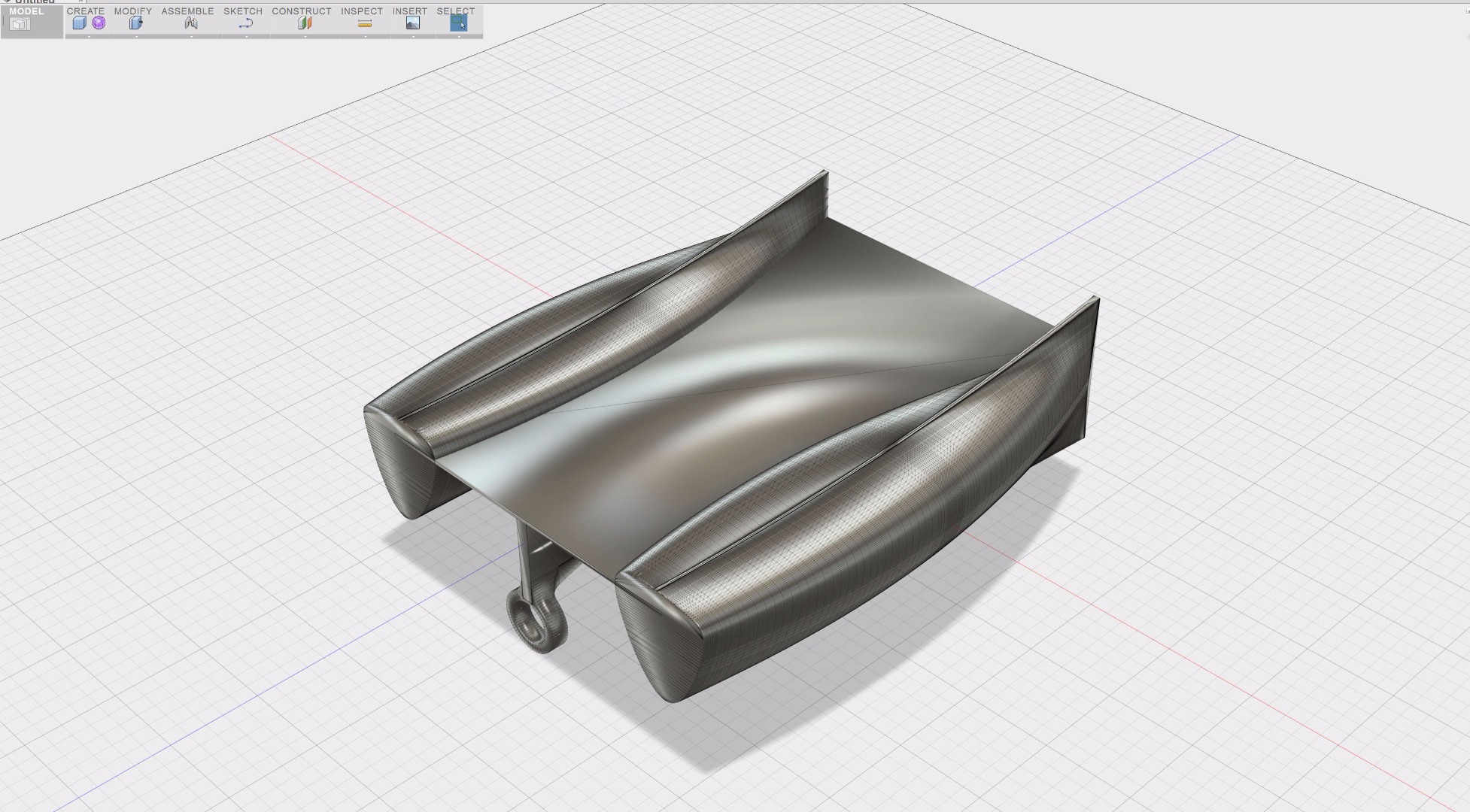Expand the MODIFY panel dropdown arrow

coord(136,36)
